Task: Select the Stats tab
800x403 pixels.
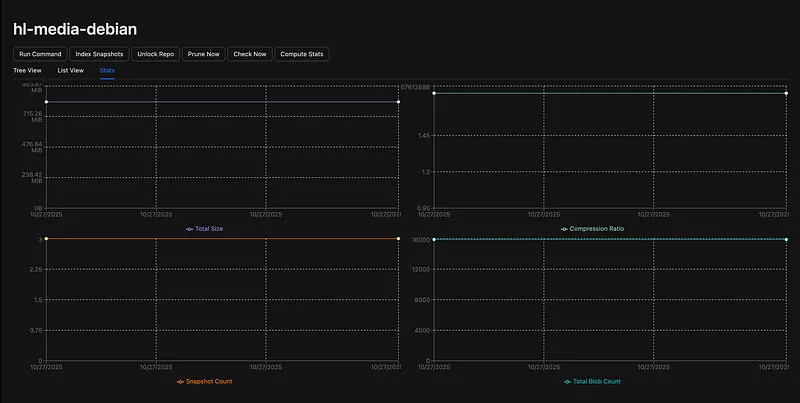Action: pyautogui.click(x=107, y=71)
